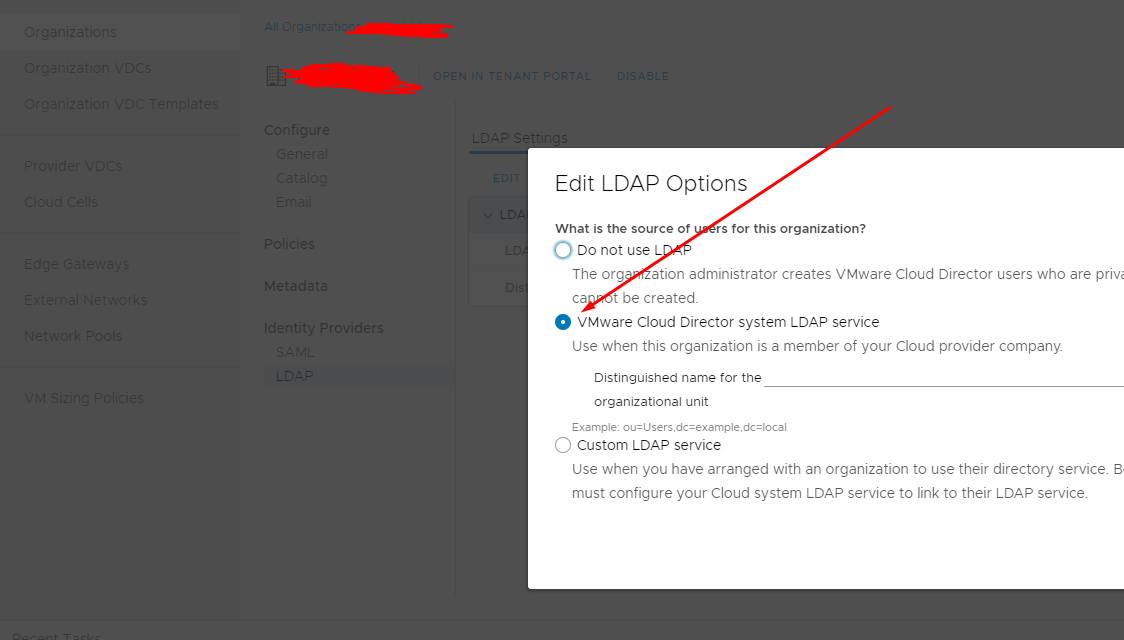Open External Networks in sidebar

point(85,300)
